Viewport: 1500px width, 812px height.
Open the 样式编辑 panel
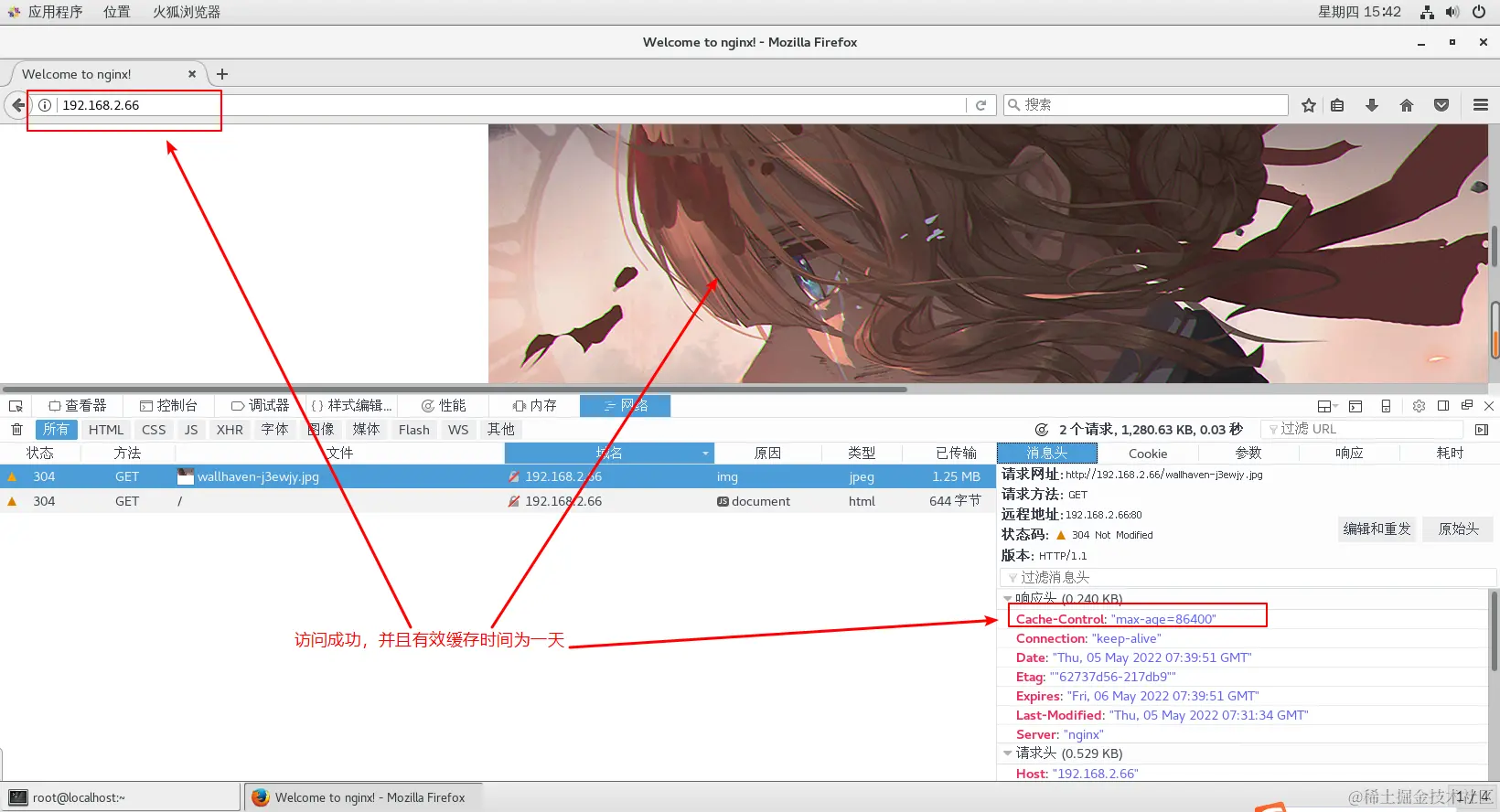[351, 406]
